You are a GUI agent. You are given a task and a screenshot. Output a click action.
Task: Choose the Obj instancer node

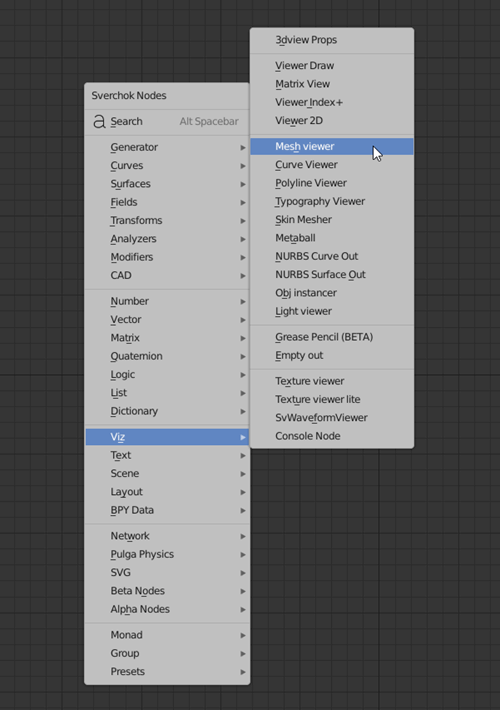(x=332, y=293)
